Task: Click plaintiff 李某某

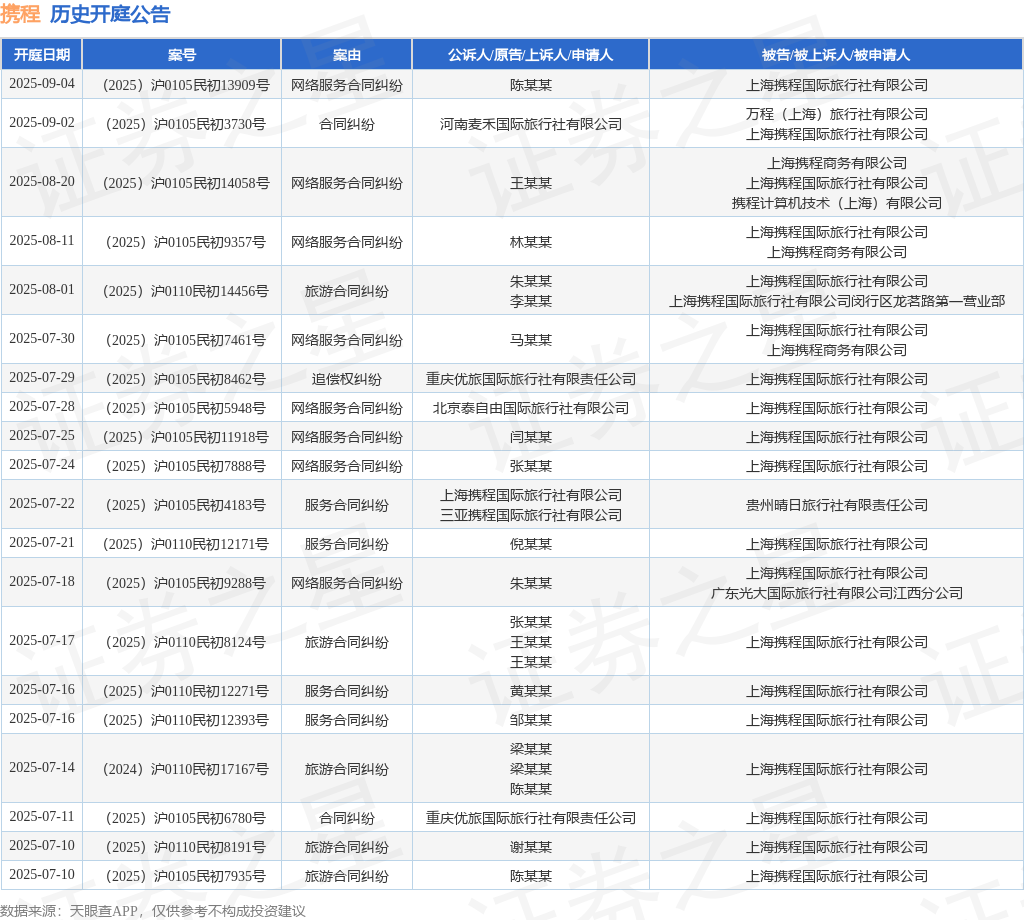Action: click(x=530, y=301)
